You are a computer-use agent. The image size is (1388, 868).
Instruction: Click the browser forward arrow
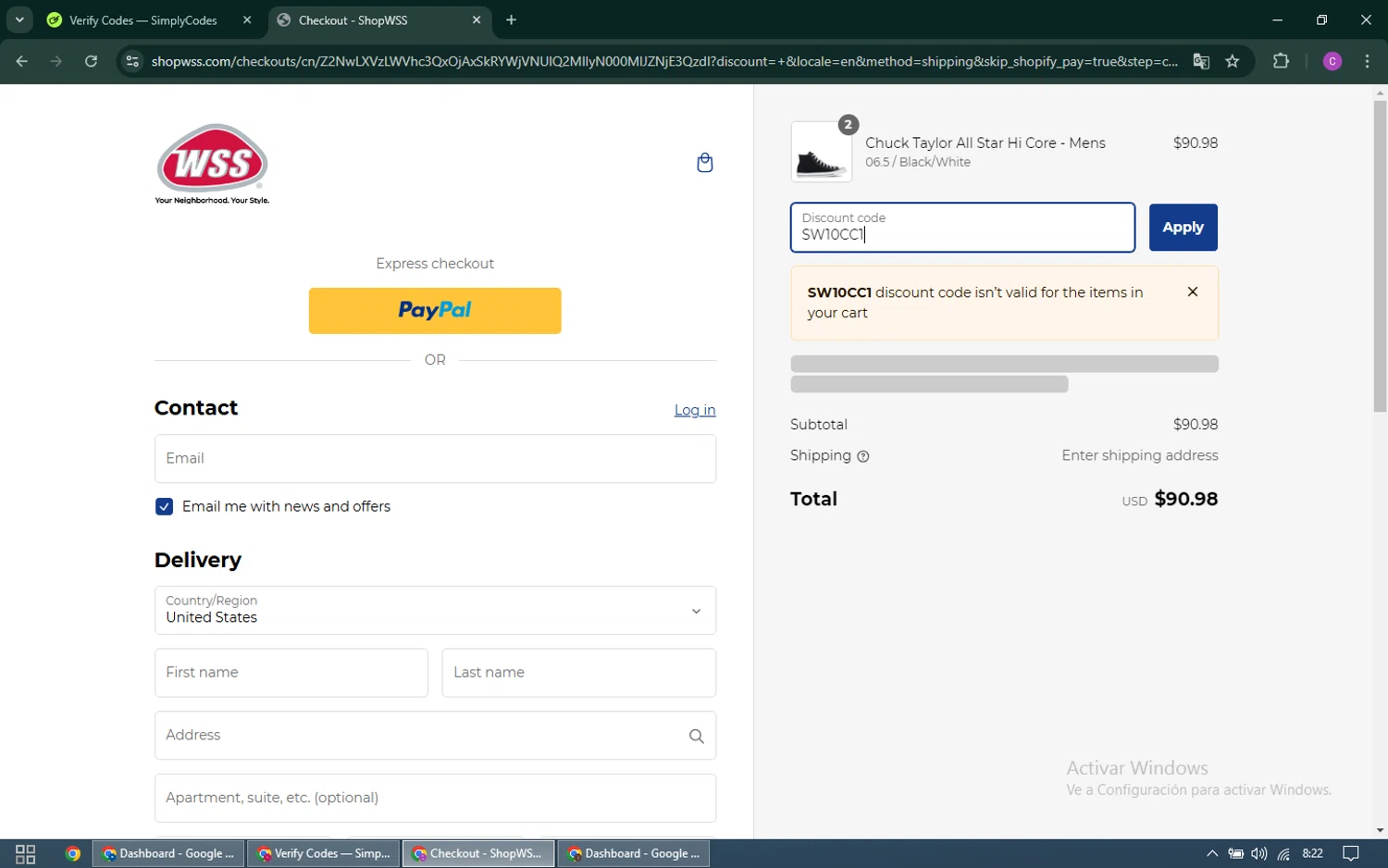tap(56, 61)
